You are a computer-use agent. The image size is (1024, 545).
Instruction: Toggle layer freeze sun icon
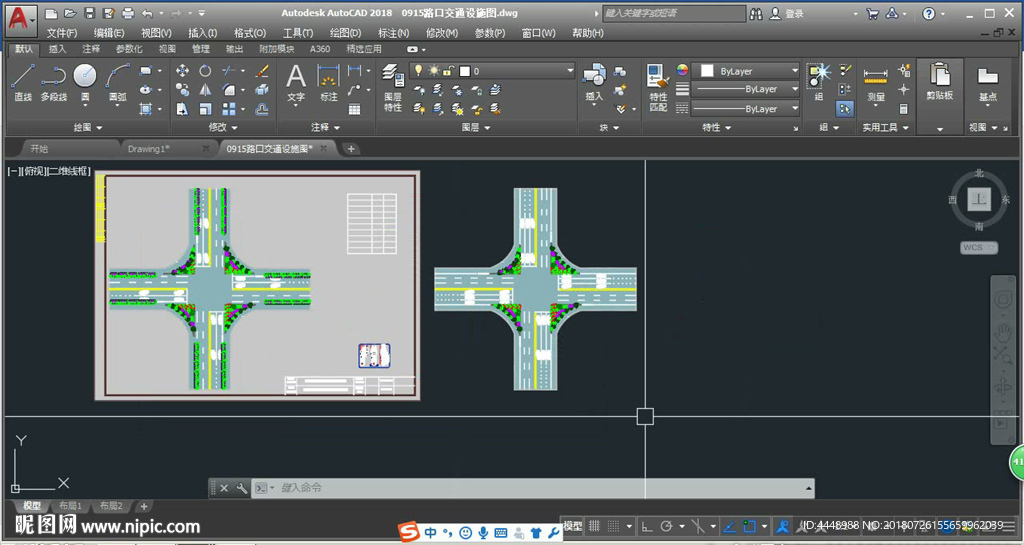coord(434,70)
